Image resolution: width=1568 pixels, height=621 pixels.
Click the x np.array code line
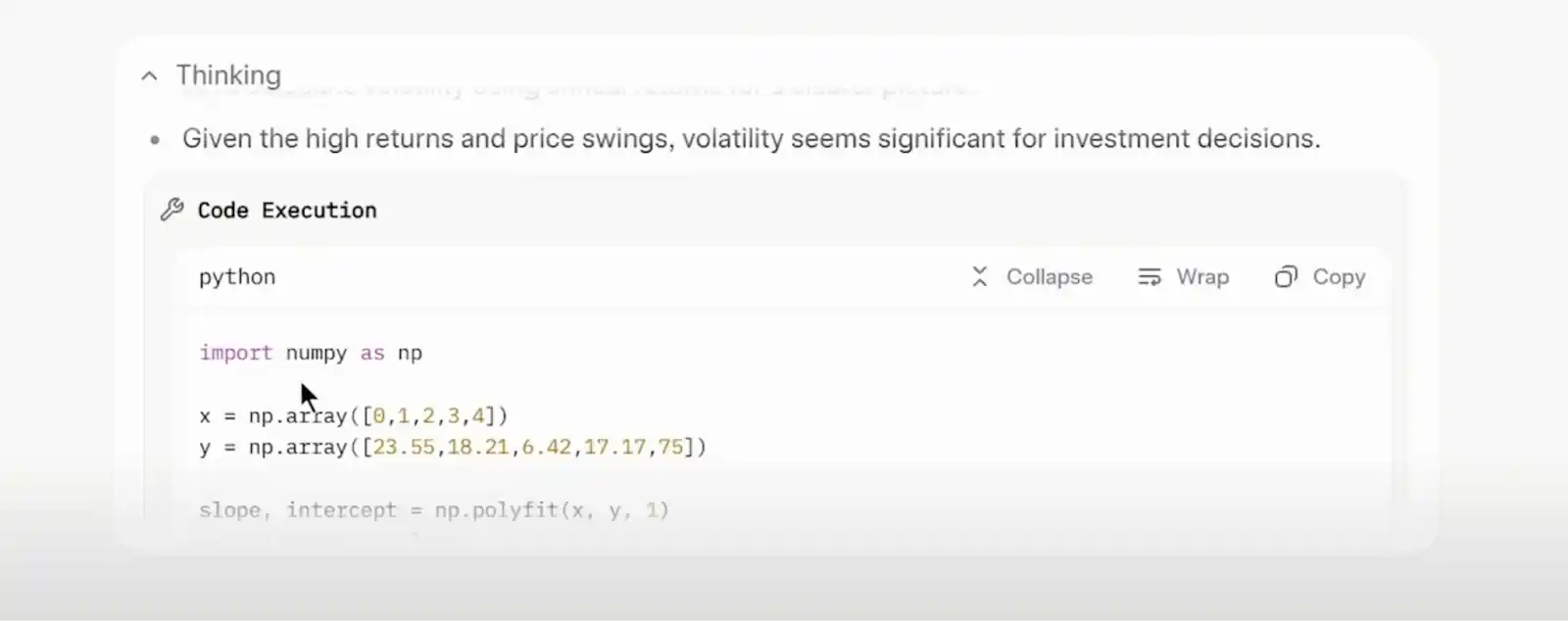coord(354,416)
